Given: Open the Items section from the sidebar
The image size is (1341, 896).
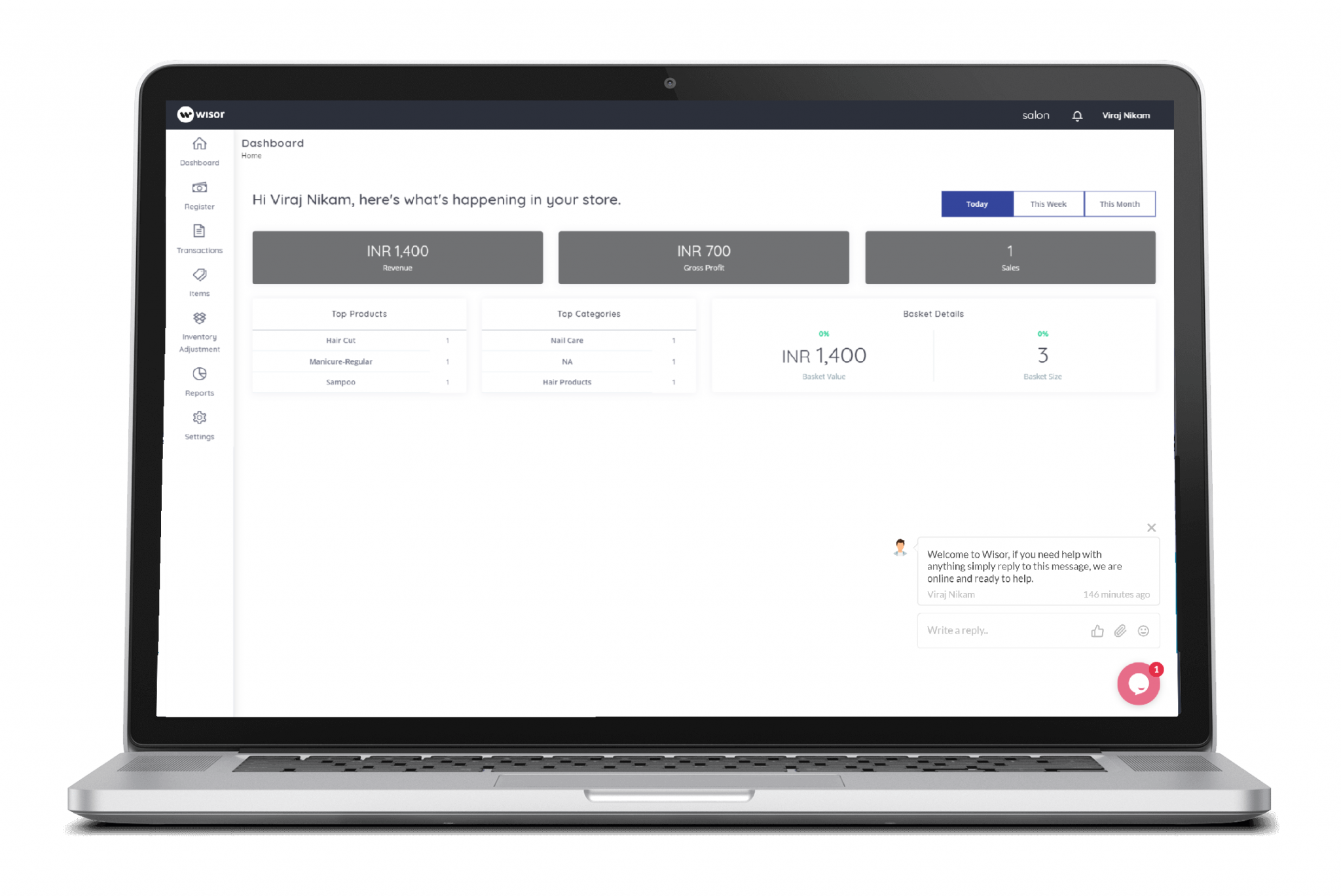Looking at the screenshot, I should pos(198,278).
